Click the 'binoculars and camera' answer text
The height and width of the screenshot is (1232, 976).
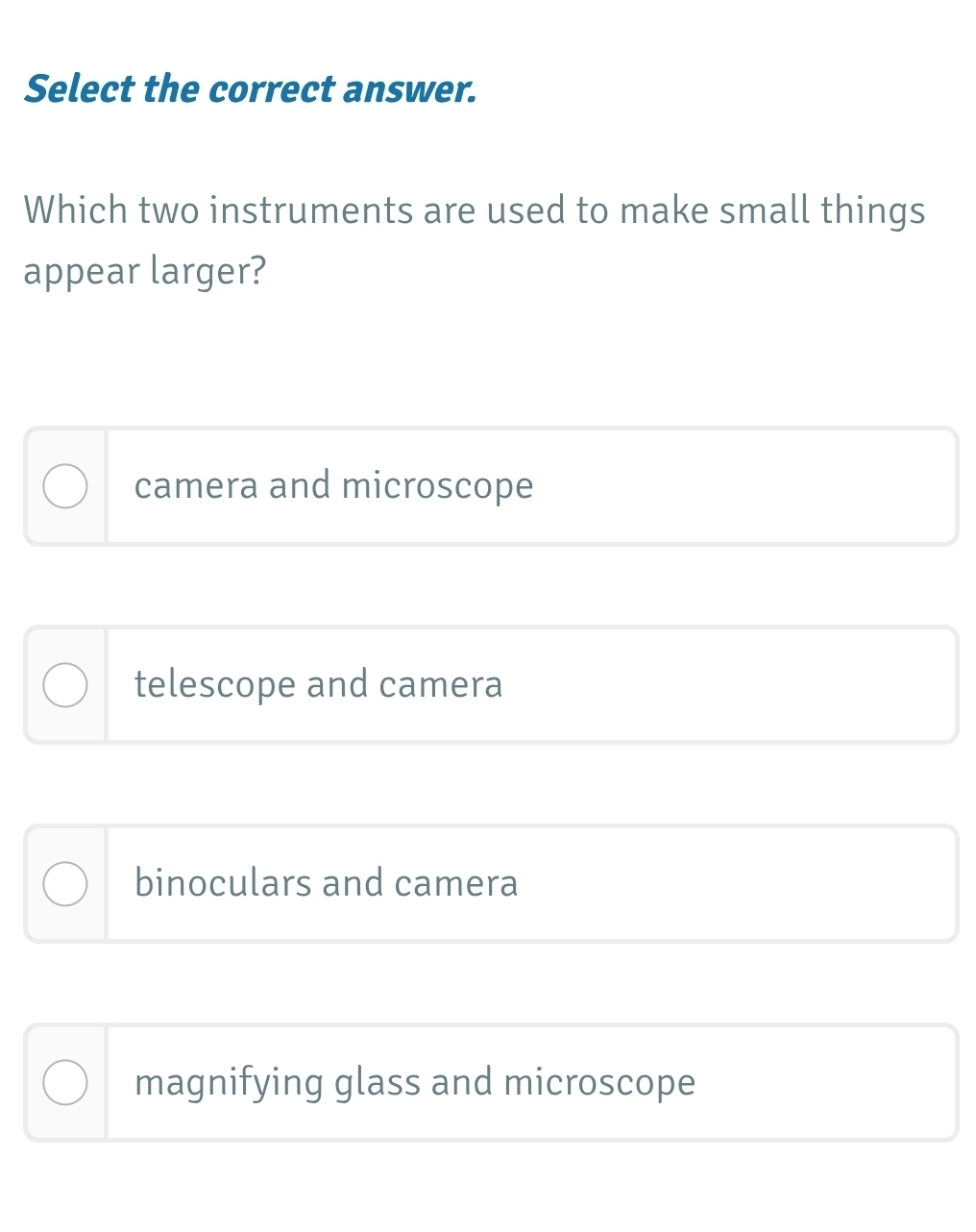click(326, 884)
